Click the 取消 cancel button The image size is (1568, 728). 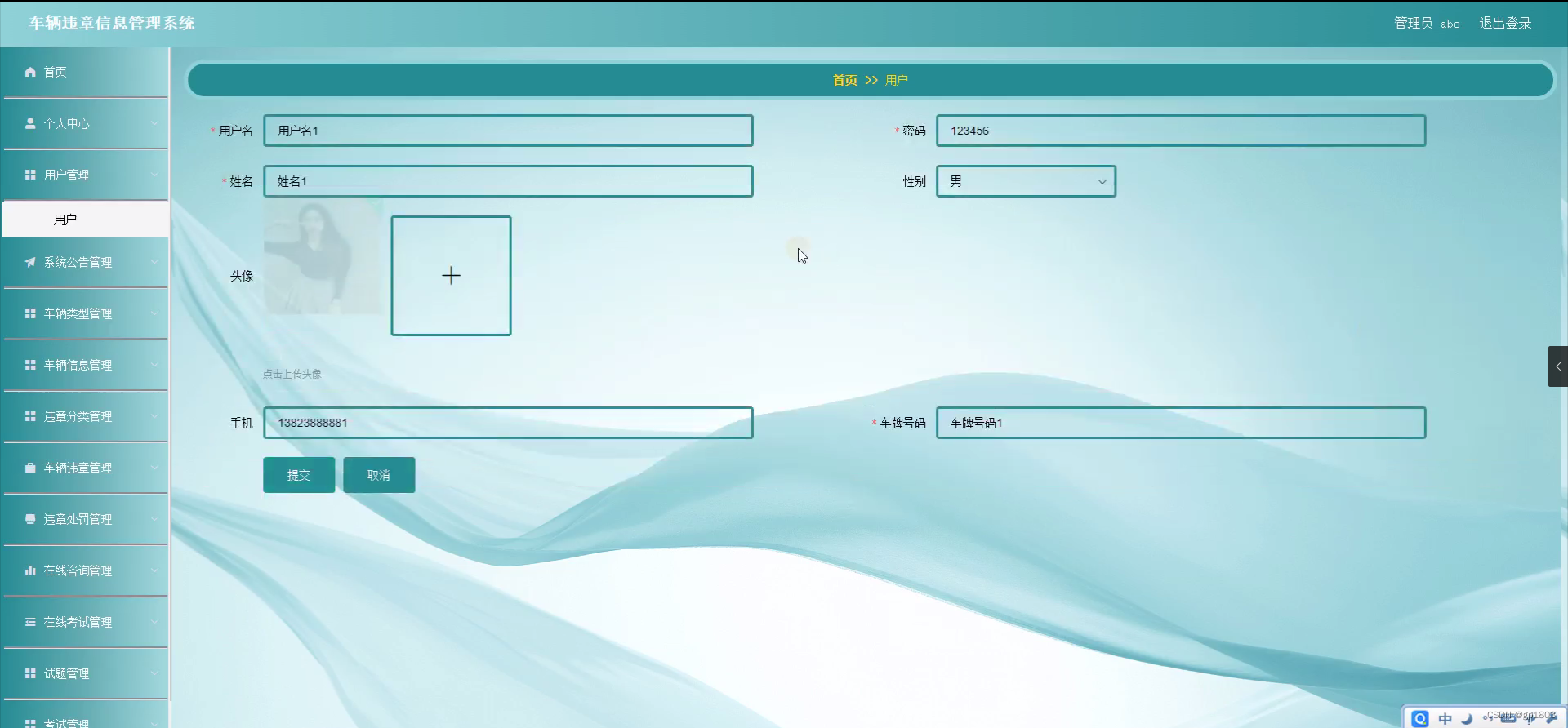pos(379,475)
